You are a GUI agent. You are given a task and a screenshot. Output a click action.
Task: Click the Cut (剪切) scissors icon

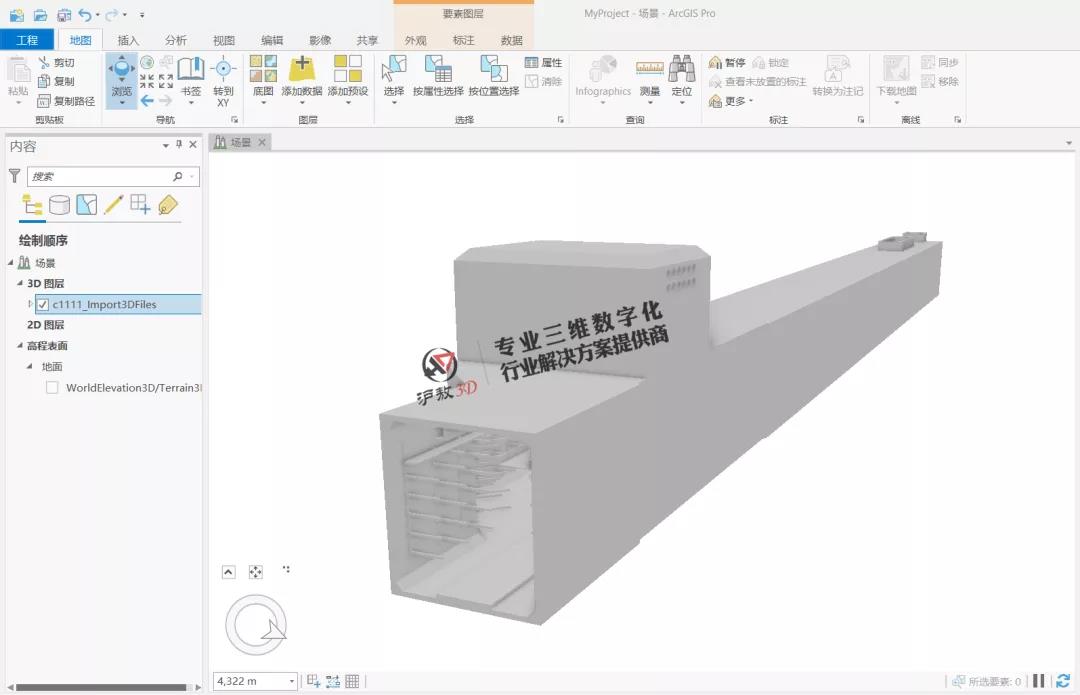pyautogui.click(x=44, y=63)
